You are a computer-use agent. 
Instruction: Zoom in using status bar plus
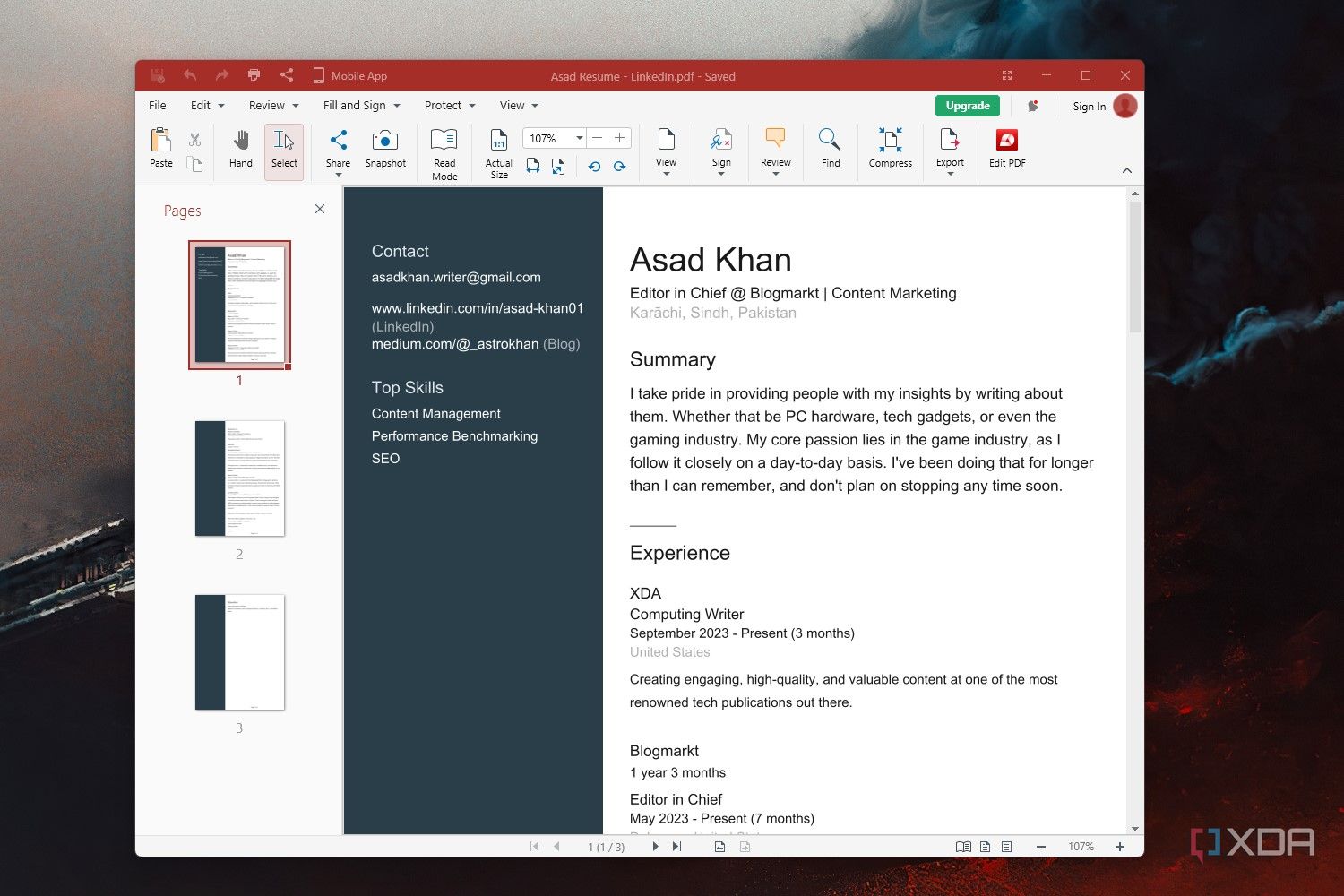(1120, 847)
